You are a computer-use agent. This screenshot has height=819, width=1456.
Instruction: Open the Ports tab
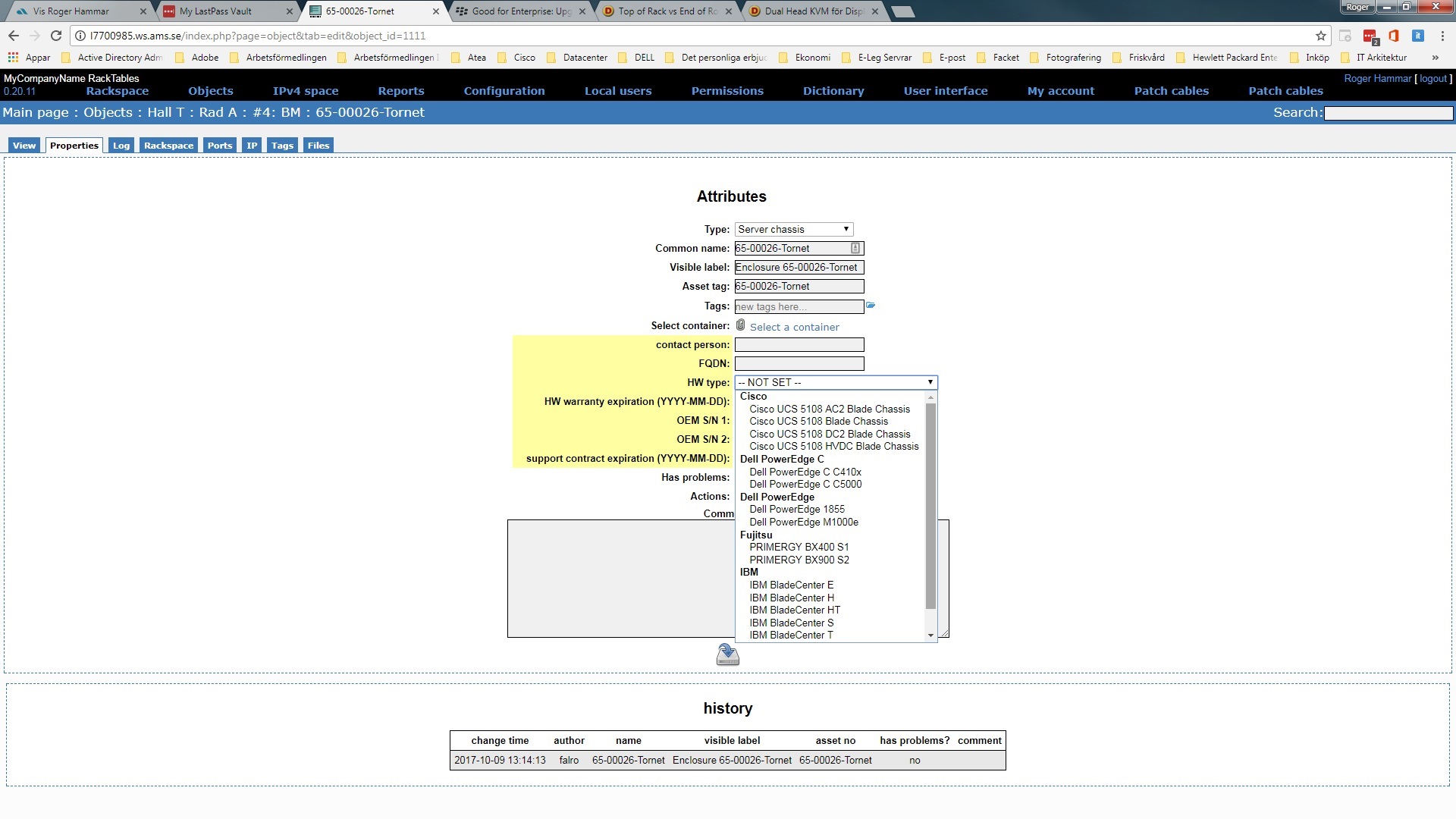pyautogui.click(x=220, y=146)
